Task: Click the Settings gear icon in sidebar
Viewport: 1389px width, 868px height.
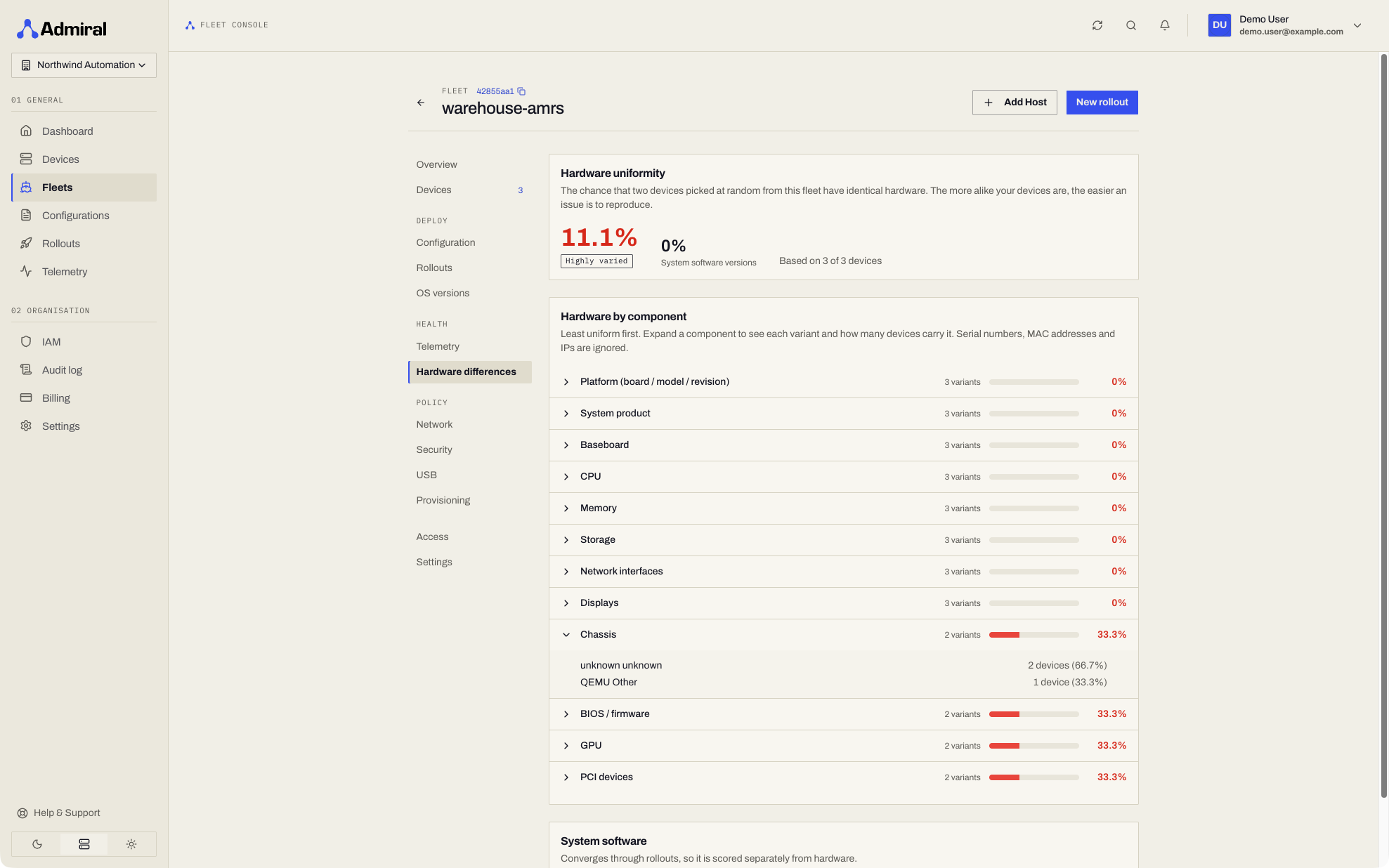Action: [26, 426]
